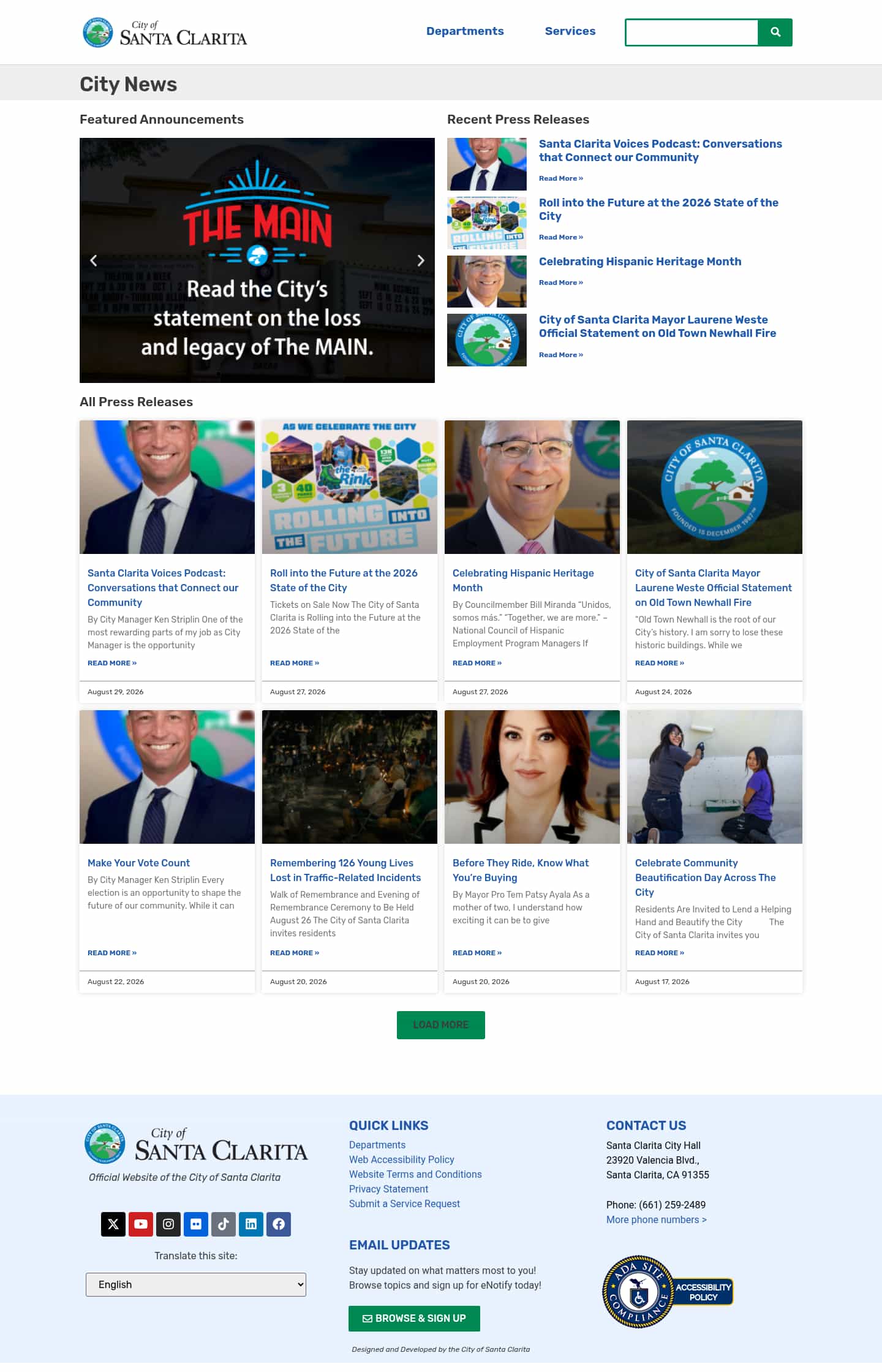This screenshot has height=1372, width=882.
Task: Click The MAIN featured announcement banner
Action: click(257, 260)
